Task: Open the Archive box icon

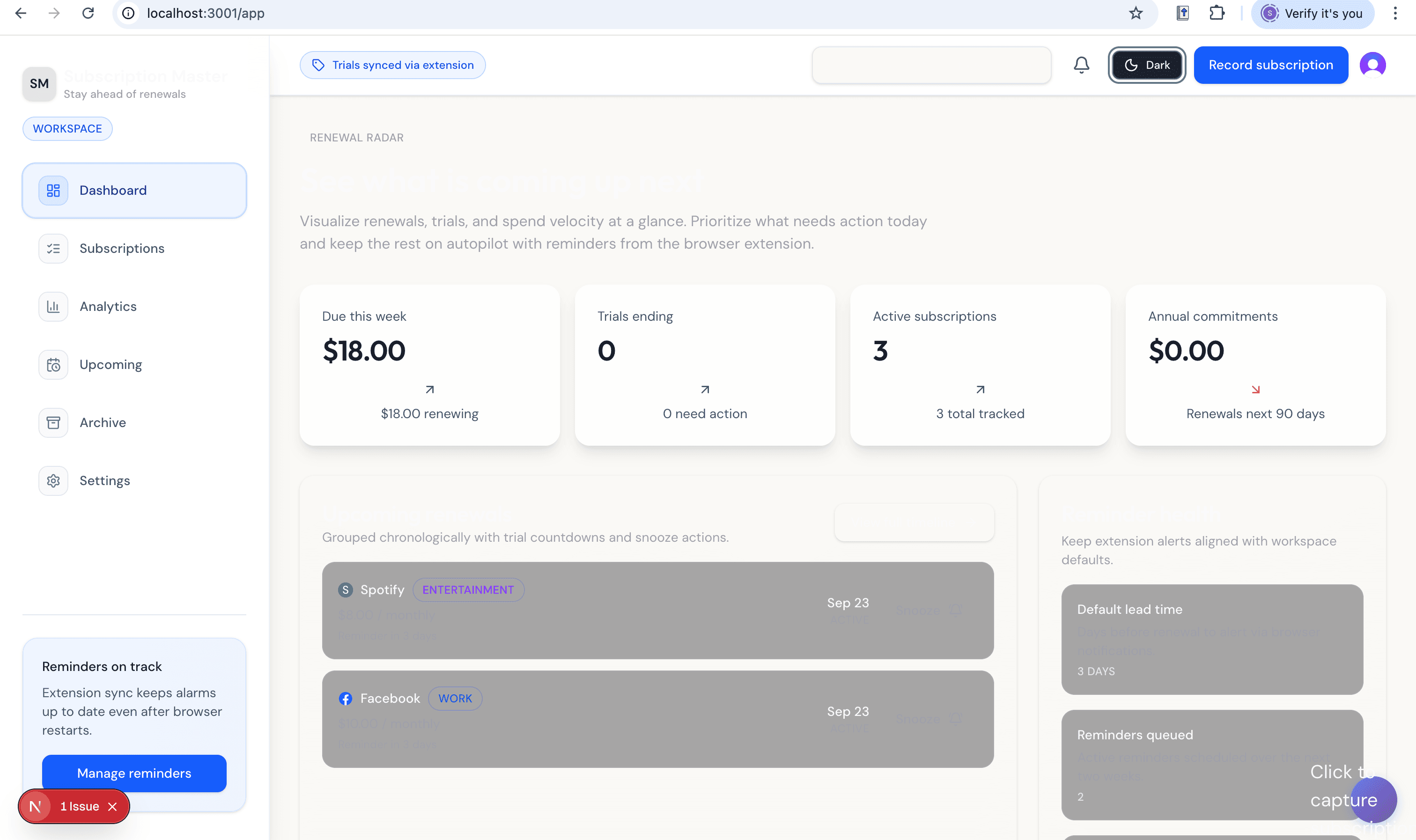Action: click(x=52, y=423)
